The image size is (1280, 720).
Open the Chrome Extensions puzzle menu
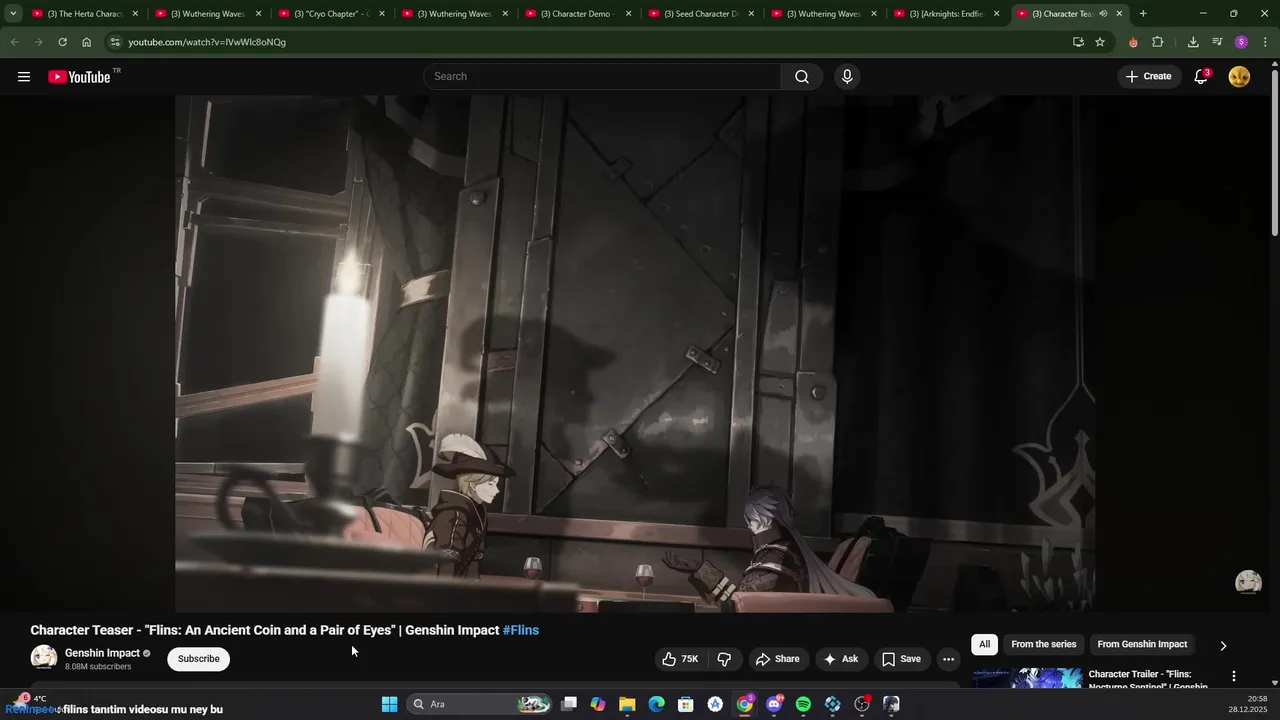pyautogui.click(x=1158, y=42)
